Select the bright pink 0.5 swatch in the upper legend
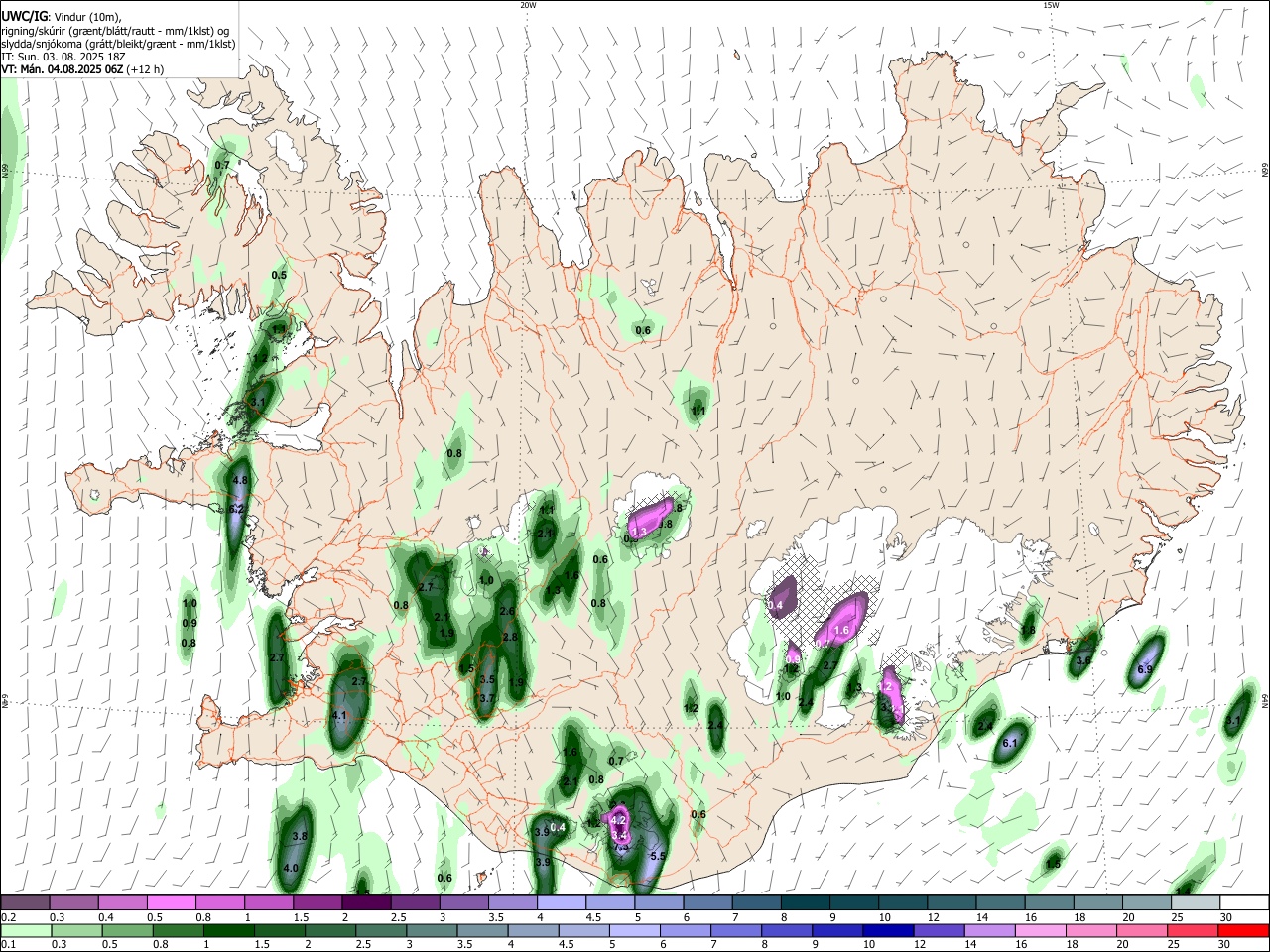1270x952 pixels. click(171, 902)
